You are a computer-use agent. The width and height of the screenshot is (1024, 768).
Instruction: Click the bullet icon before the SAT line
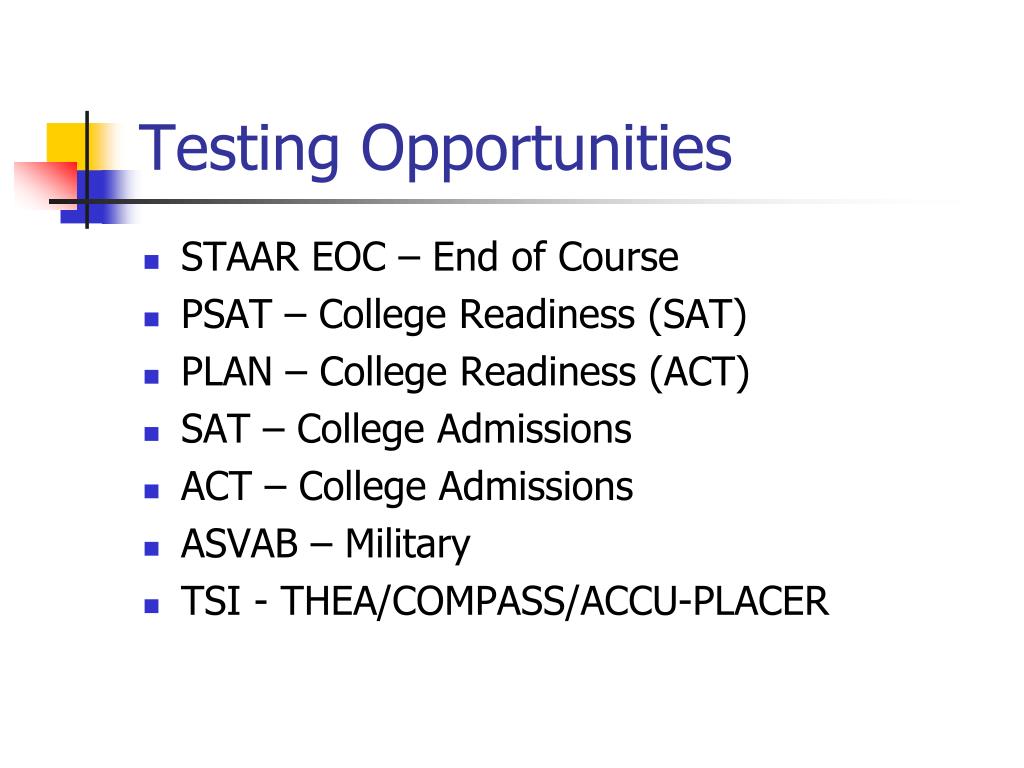[x=152, y=434]
